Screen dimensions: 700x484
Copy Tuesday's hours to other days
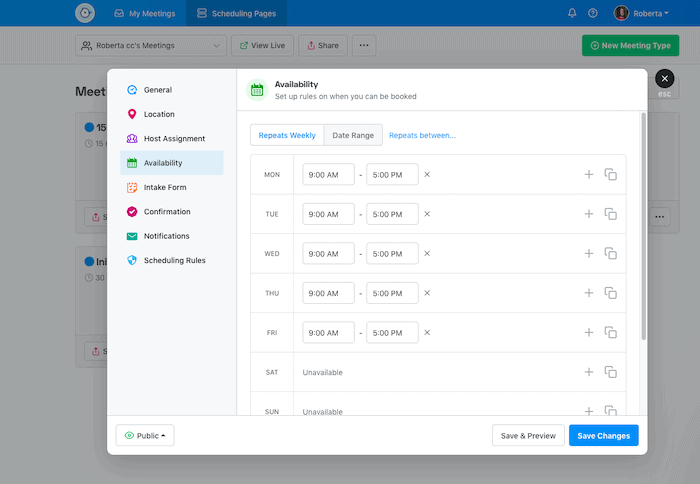point(610,214)
